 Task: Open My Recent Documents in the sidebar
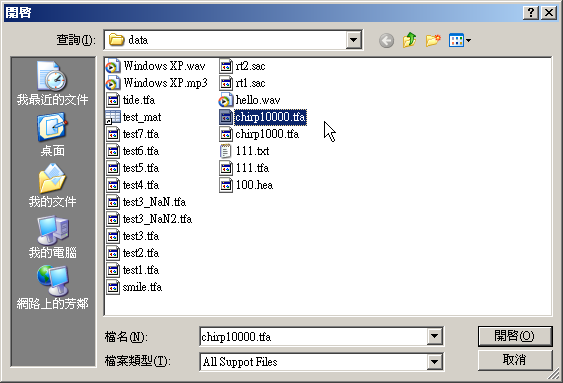[x=52, y=83]
